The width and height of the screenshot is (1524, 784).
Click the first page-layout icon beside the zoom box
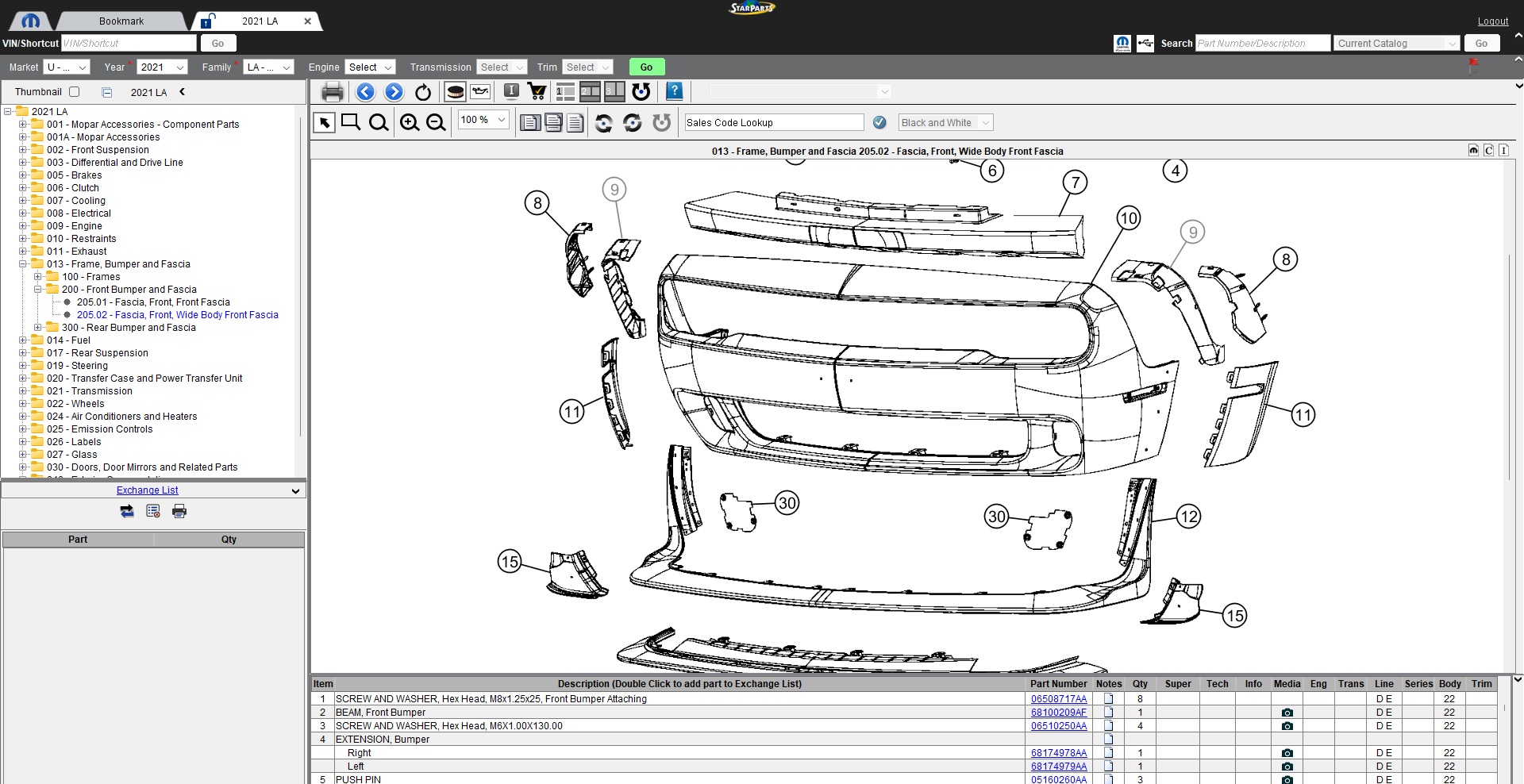(530, 122)
